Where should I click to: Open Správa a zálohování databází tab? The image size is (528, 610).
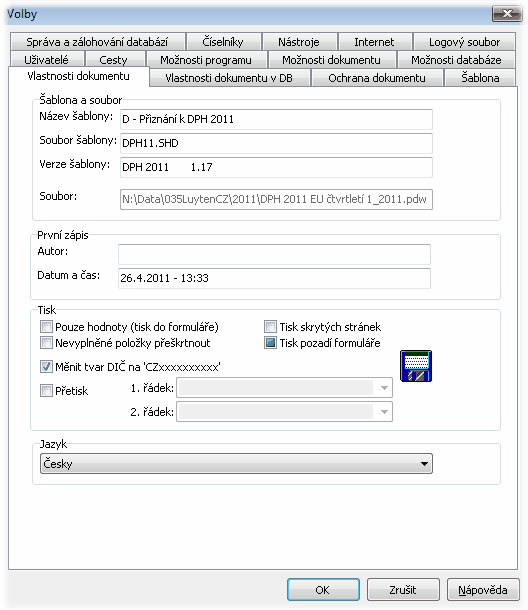[x=97, y=42]
